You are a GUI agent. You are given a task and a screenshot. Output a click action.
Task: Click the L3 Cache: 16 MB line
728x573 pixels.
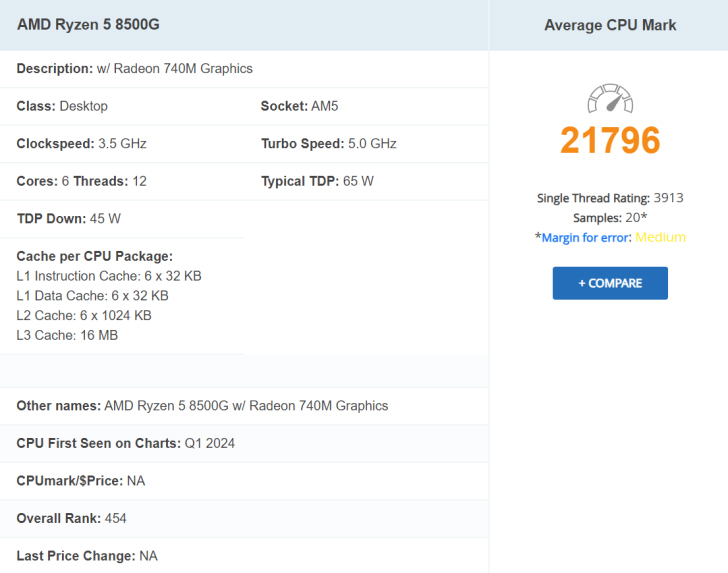click(67, 335)
